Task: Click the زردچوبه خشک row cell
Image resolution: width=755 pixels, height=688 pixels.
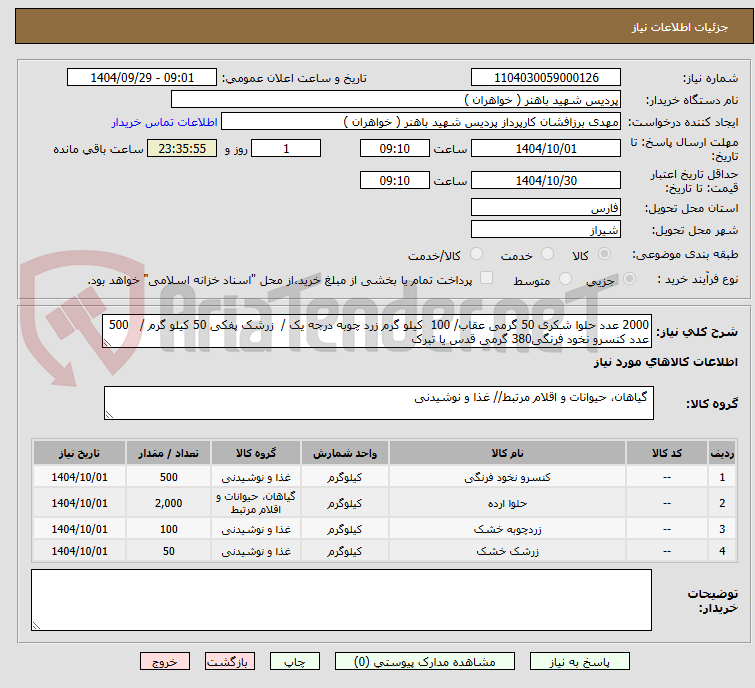Action: point(508,529)
